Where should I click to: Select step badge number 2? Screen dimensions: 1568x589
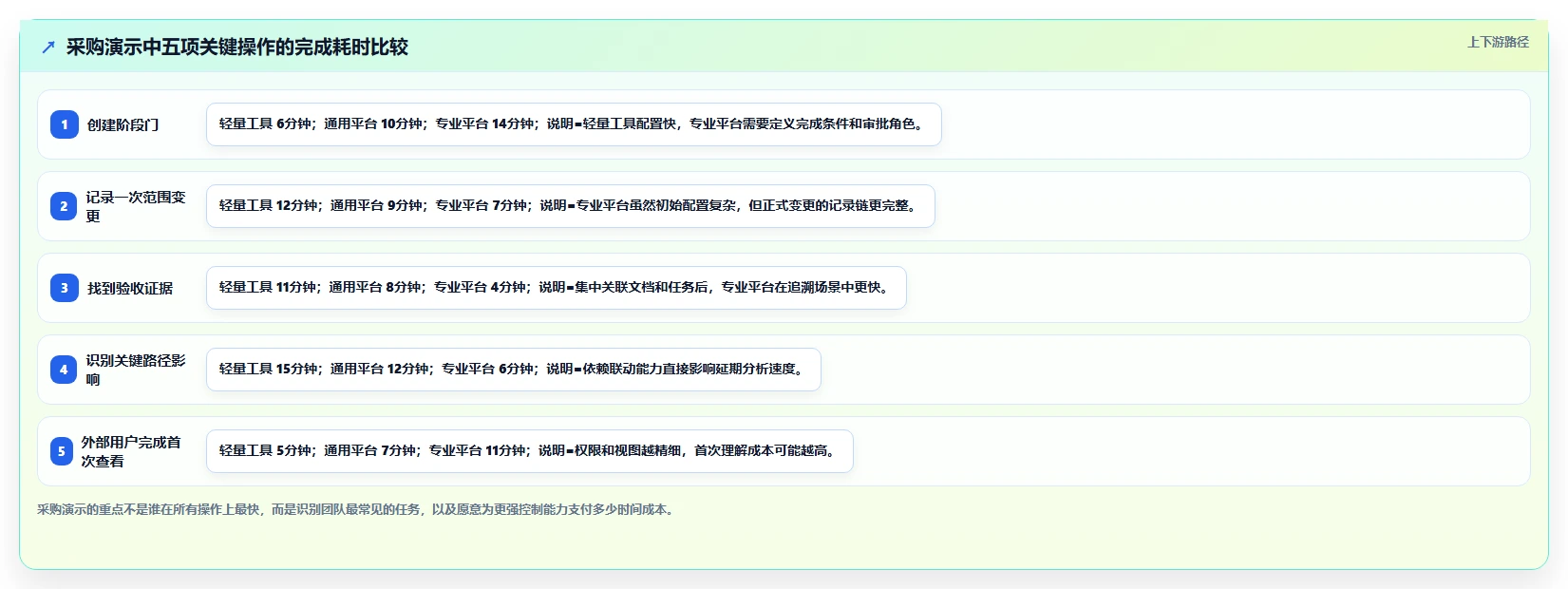64,206
